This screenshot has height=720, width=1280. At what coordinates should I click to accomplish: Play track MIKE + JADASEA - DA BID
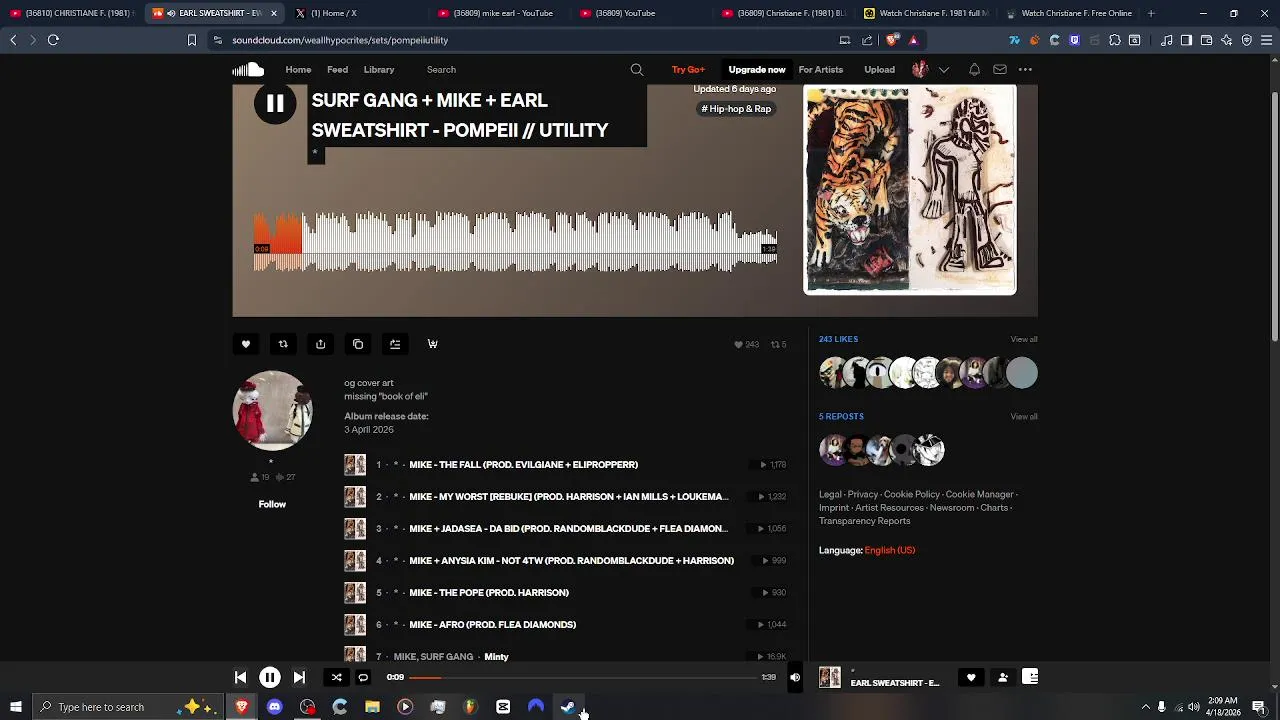pos(568,528)
